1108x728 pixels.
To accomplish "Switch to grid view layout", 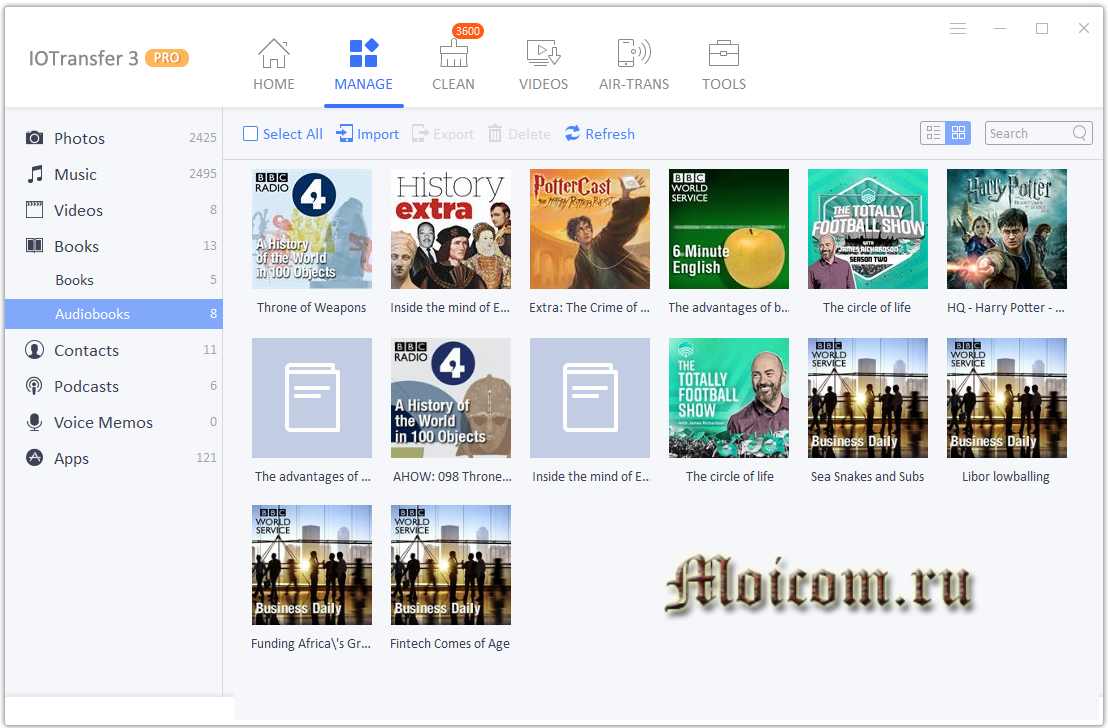I will pyautogui.click(x=958, y=133).
